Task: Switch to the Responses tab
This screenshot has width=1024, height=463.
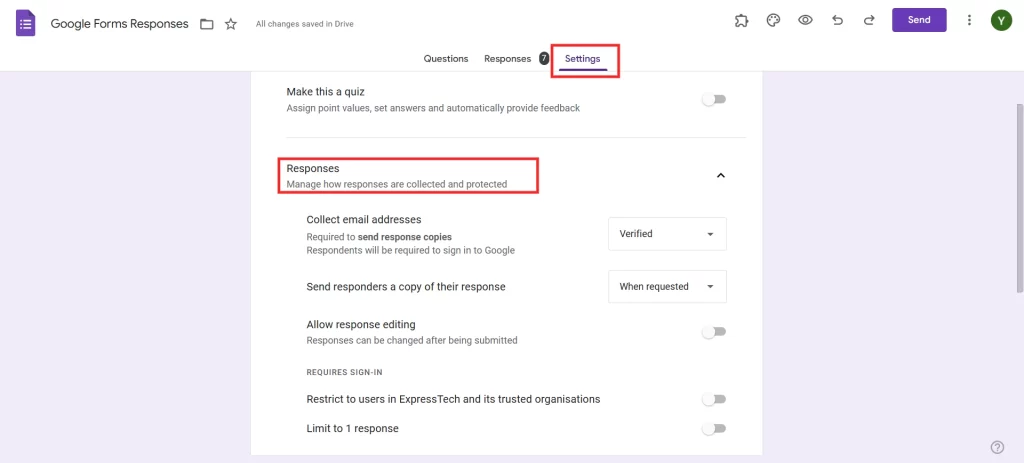Action: [x=508, y=59]
